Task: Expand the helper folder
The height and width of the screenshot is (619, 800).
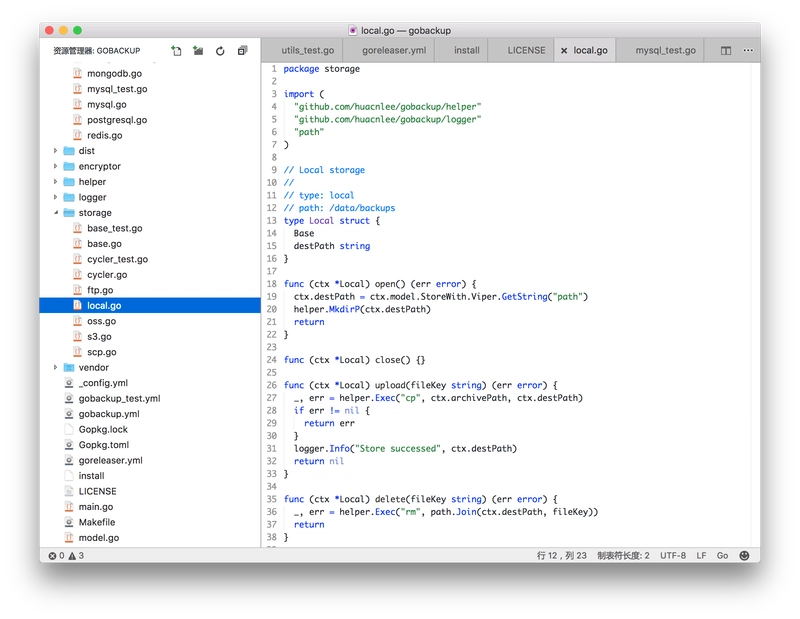Action: point(55,182)
